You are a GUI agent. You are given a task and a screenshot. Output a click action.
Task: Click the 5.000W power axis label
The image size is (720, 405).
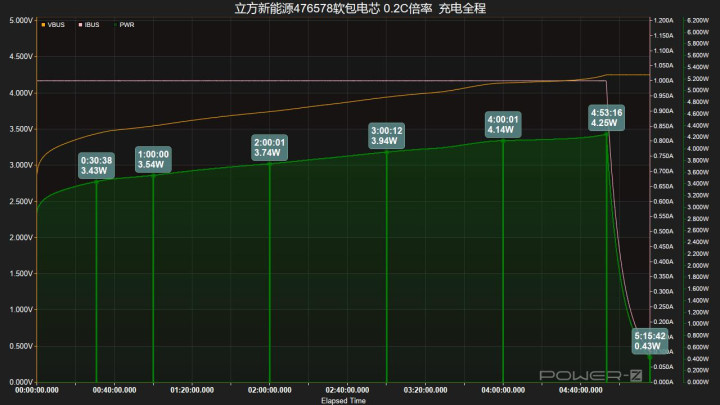tap(698, 90)
